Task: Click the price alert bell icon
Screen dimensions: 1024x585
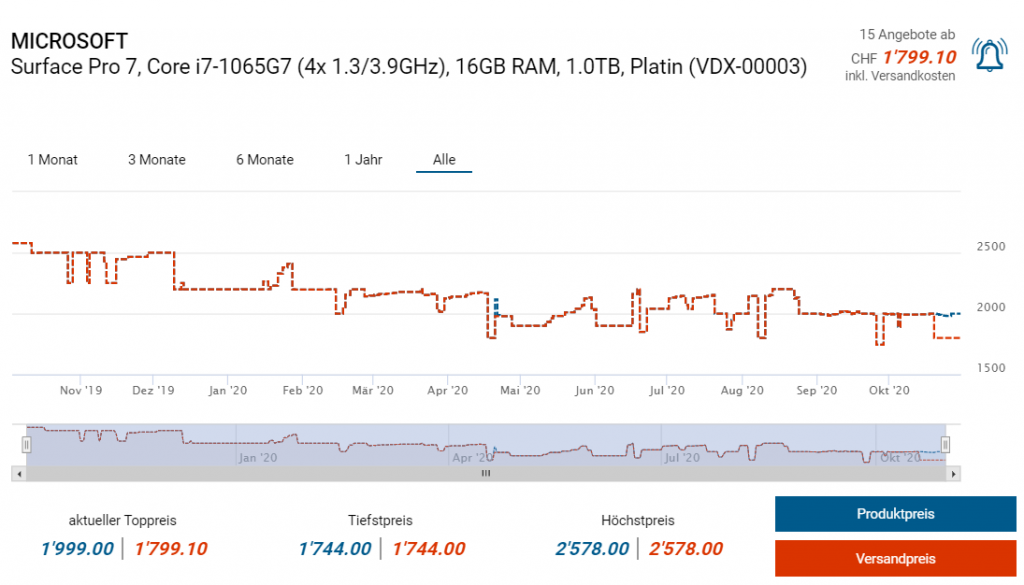Action: [x=989, y=56]
